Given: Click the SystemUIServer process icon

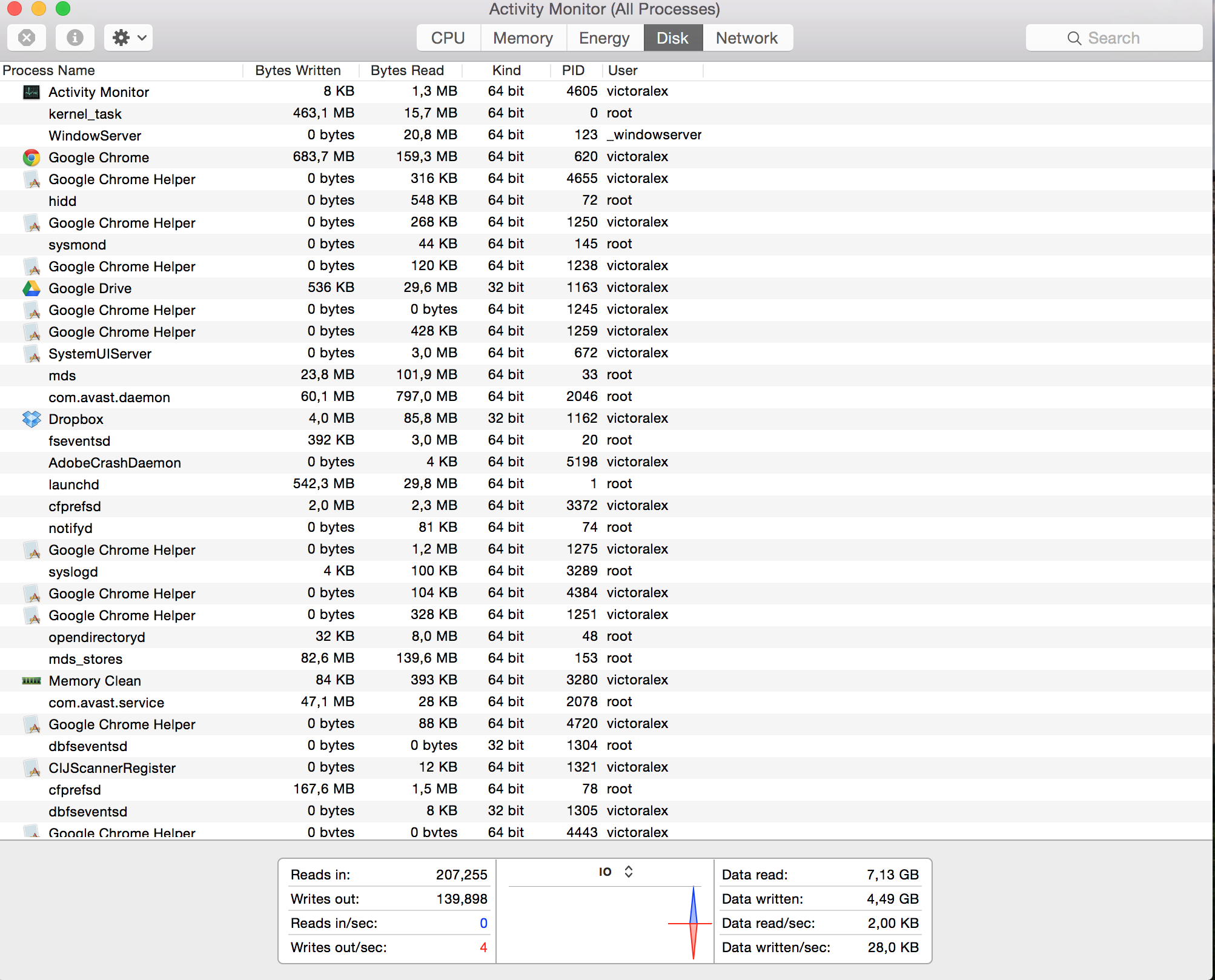Looking at the screenshot, I should 31,354.
